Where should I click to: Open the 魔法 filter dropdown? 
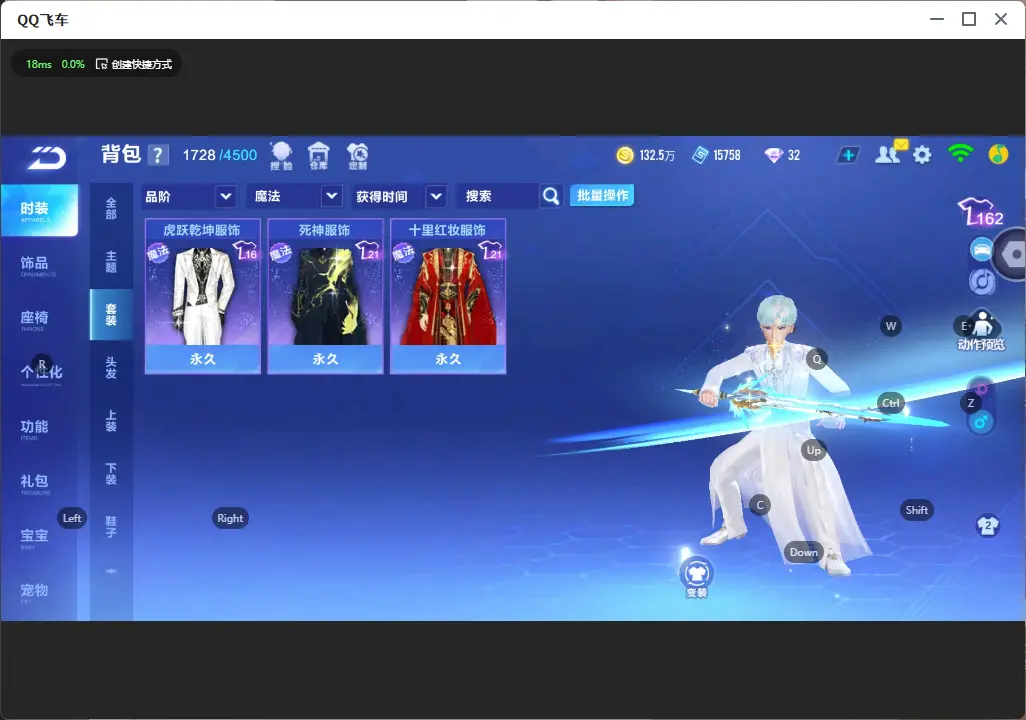(x=294, y=196)
